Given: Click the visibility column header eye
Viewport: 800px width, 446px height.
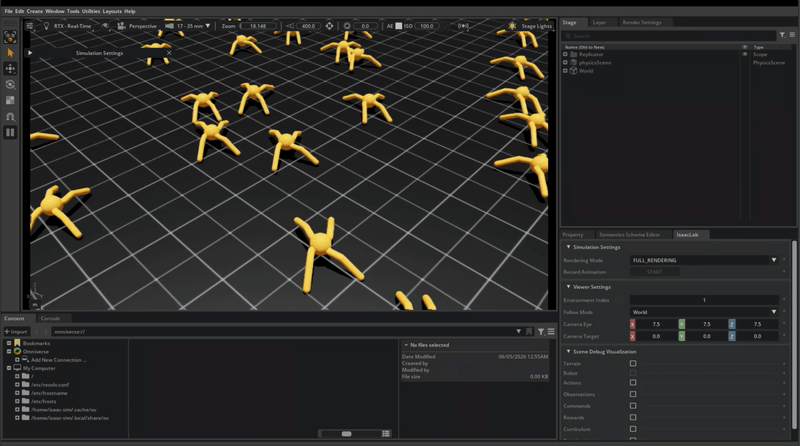Looking at the screenshot, I should [x=745, y=47].
